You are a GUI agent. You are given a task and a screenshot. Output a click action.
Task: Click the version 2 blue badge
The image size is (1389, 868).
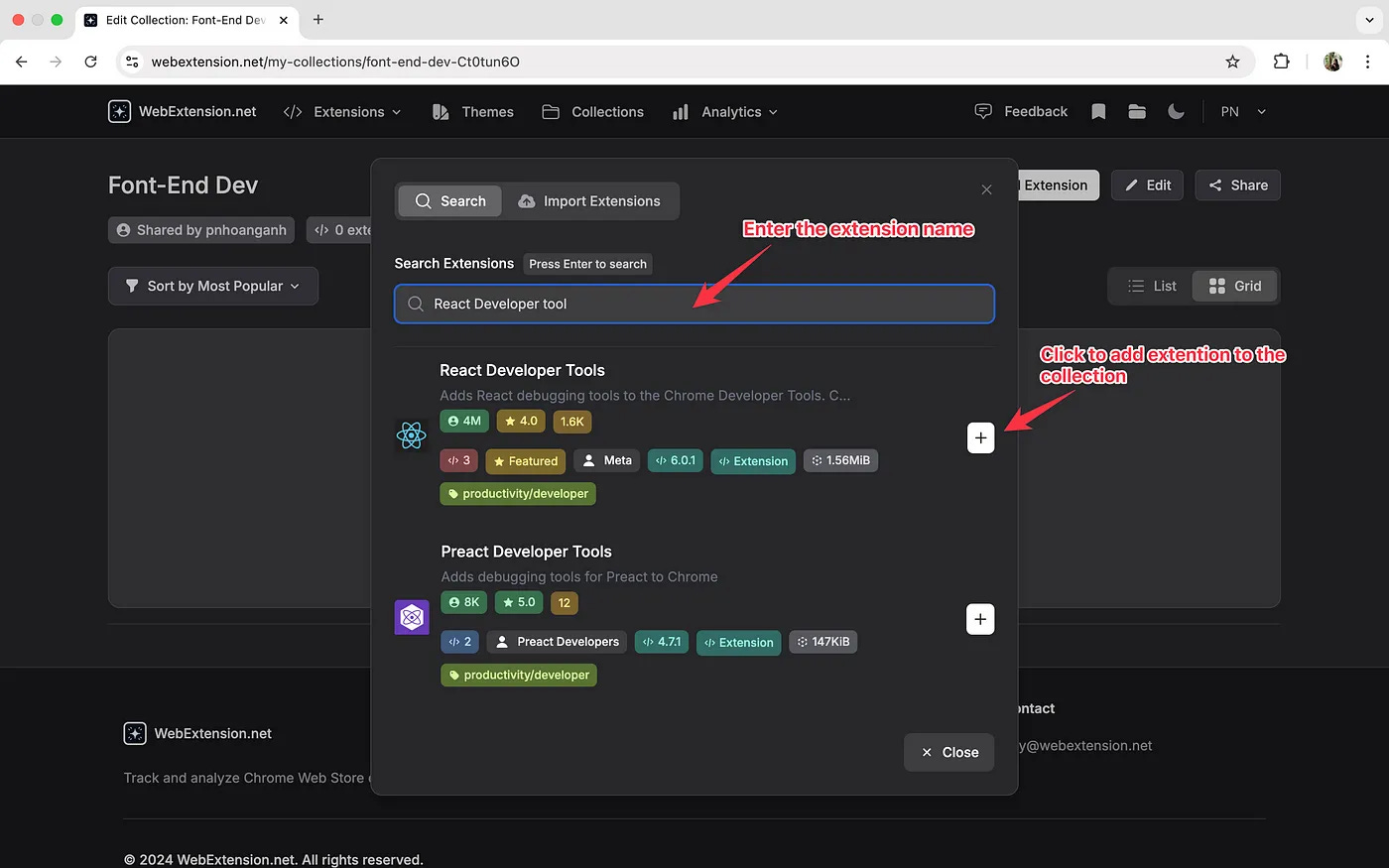pyautogui.click(x=460, y=642)
